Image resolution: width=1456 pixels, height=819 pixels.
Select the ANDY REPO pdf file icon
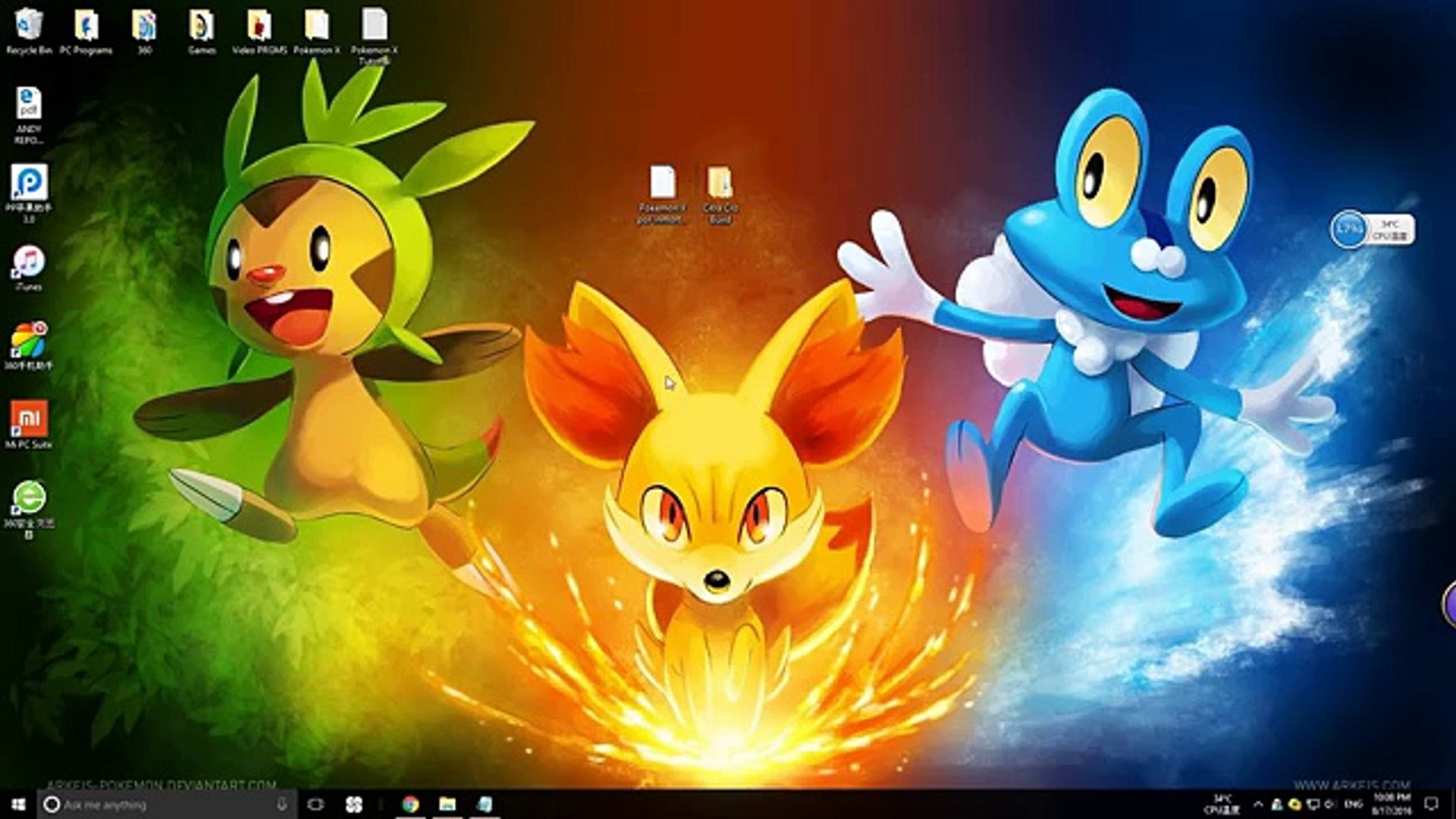(29, 105)
